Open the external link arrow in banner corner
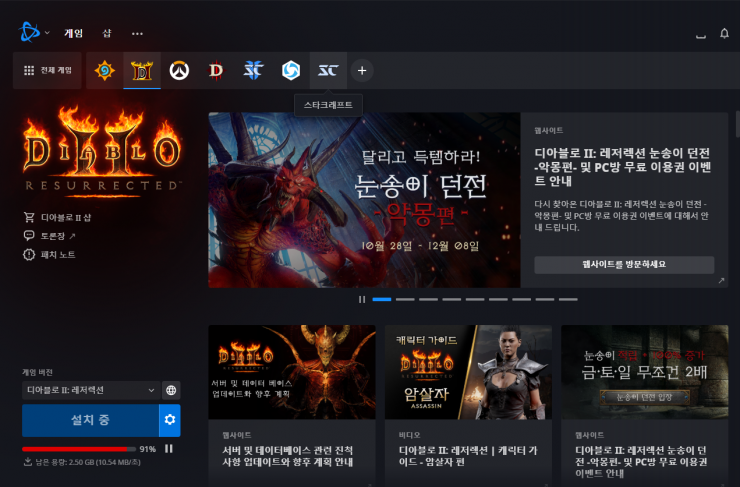The image size is (740, 487). coord(721,280)
